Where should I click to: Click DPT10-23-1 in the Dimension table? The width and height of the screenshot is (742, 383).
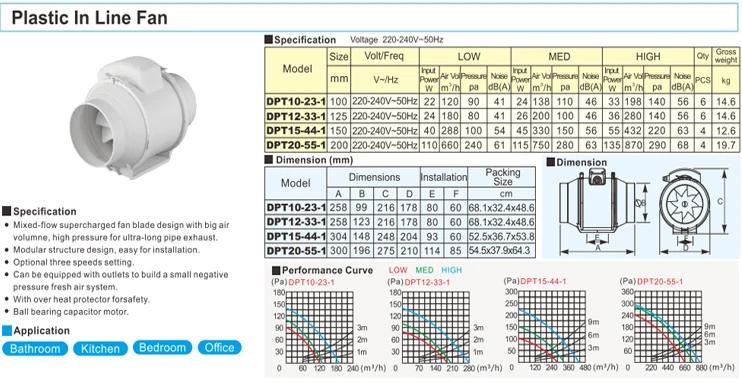click(x=296, y=207)
